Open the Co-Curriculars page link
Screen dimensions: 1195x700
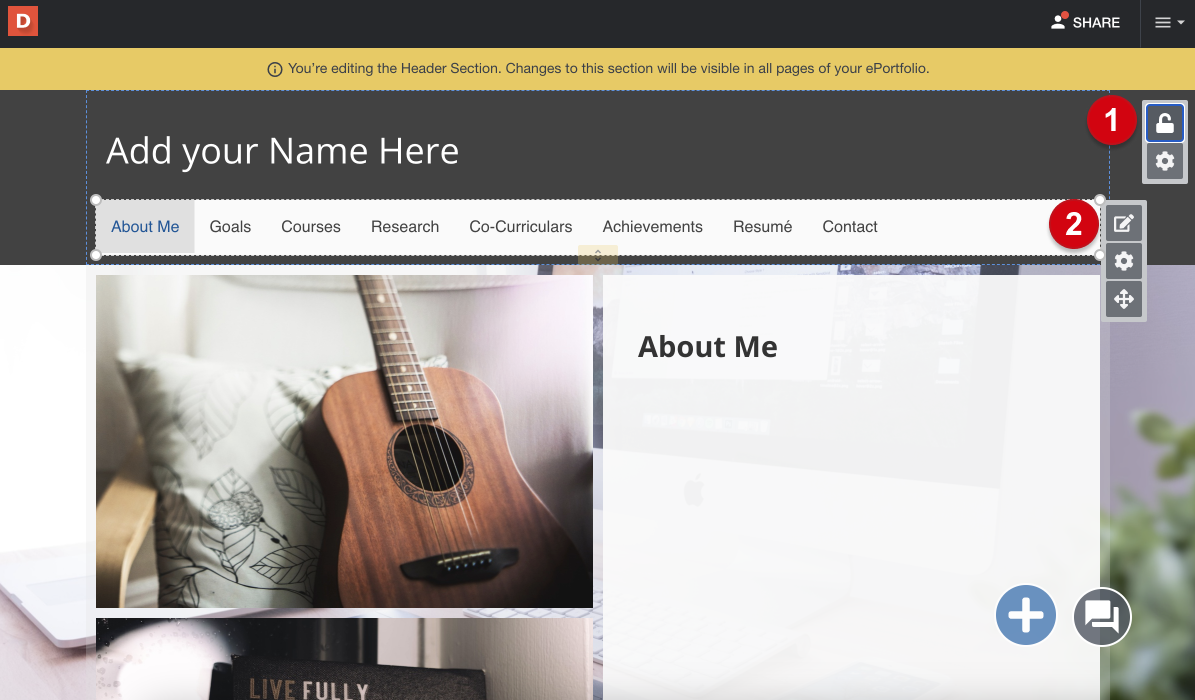pyautogui.click(x=521, y=226)
